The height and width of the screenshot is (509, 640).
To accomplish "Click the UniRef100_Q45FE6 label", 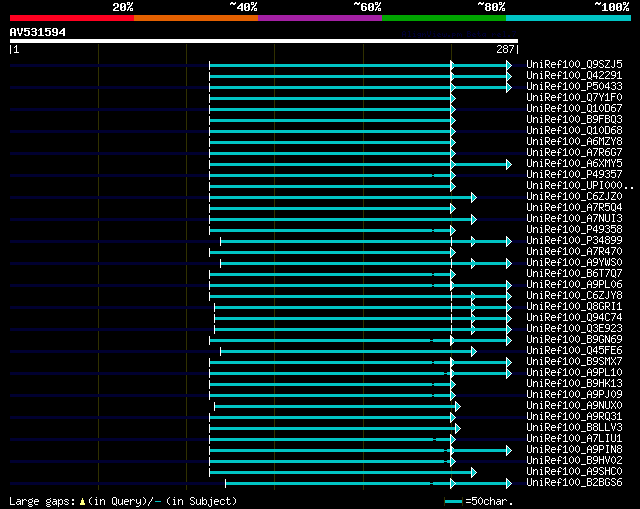I will pos(574,351).
